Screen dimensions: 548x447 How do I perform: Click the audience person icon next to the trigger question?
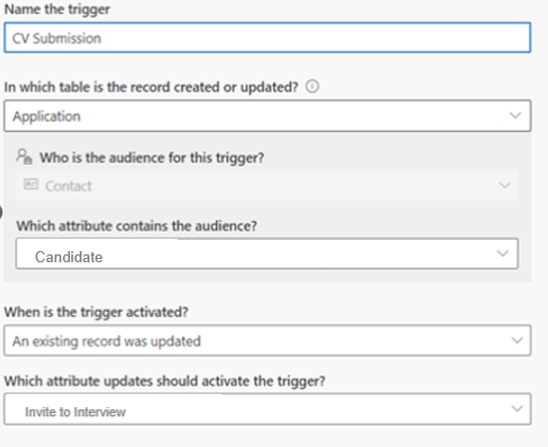[x=24, y=157]
